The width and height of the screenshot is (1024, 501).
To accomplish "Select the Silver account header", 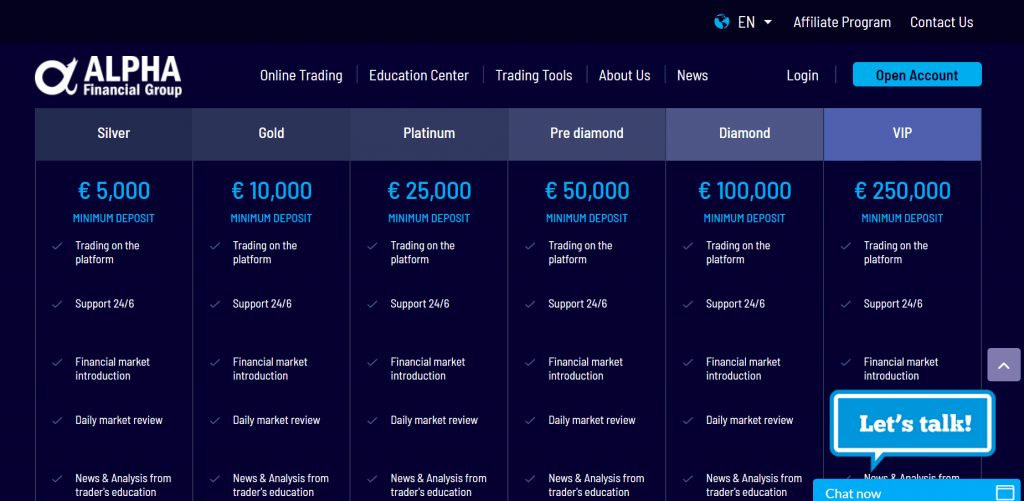I will point(114,134).
